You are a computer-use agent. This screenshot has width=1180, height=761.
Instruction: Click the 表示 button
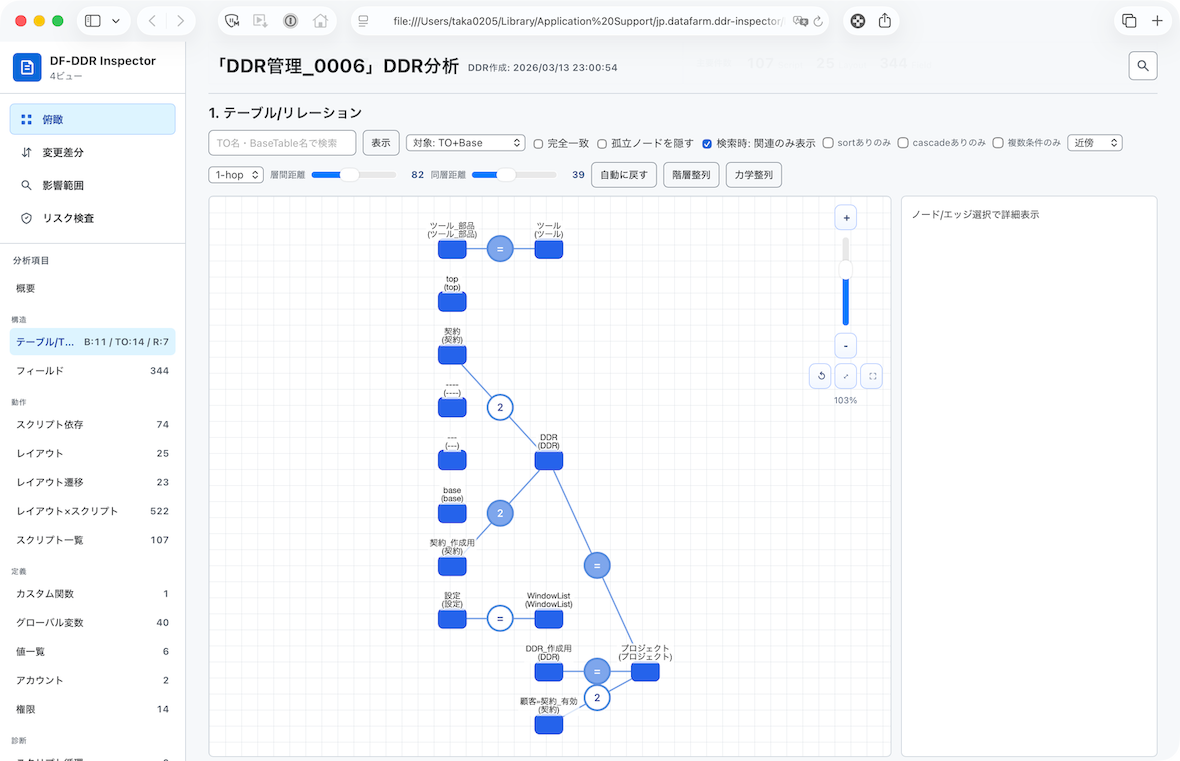[x=381, y=142]
